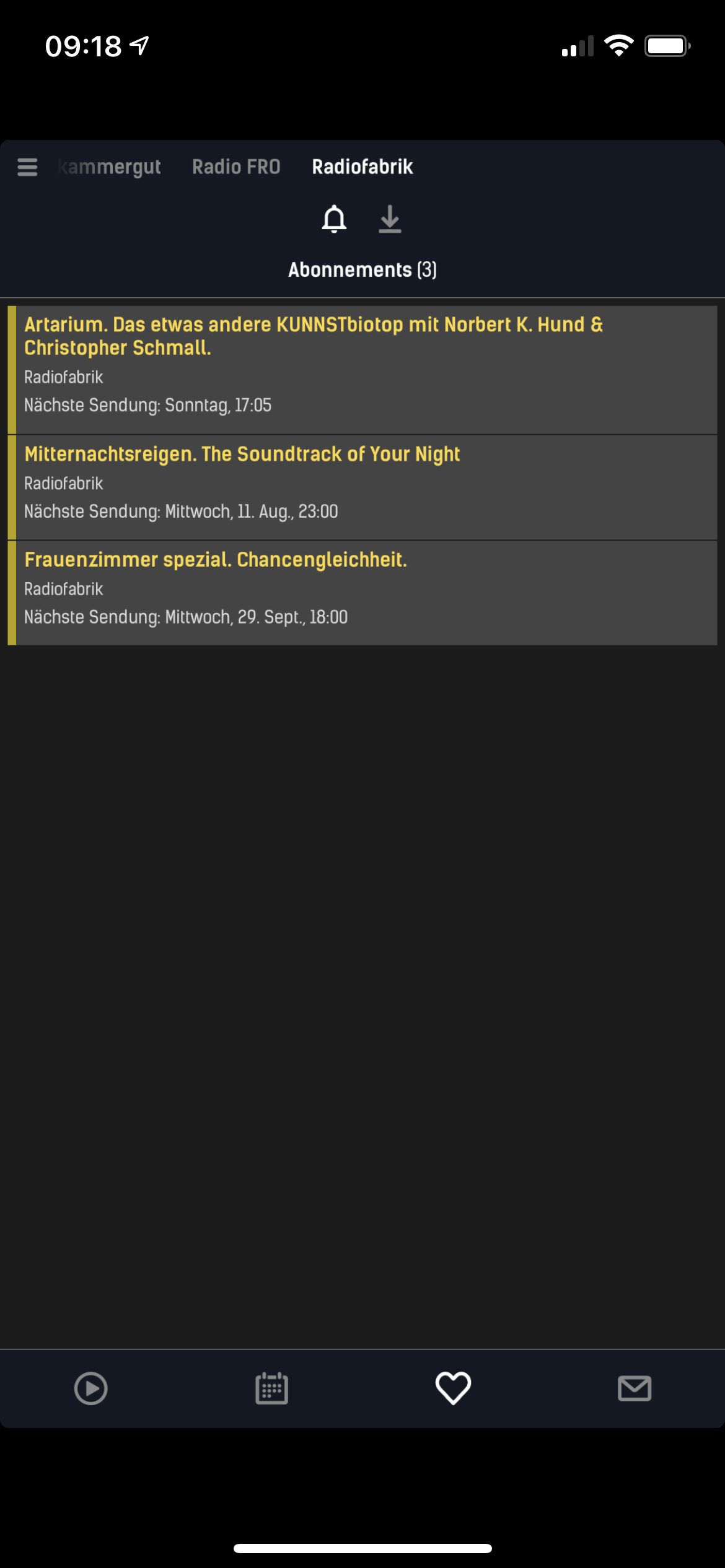Open the program calendar icon

[271, 1388]
